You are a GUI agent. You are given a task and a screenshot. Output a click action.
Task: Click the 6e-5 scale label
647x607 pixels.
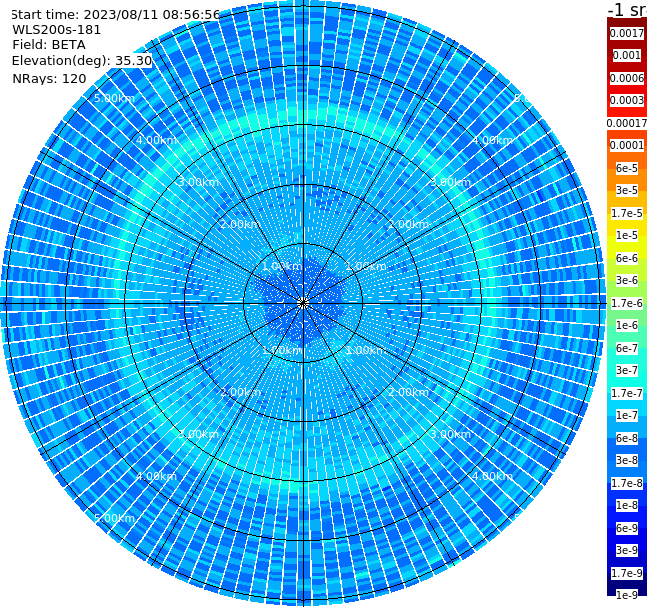(627, 168)
